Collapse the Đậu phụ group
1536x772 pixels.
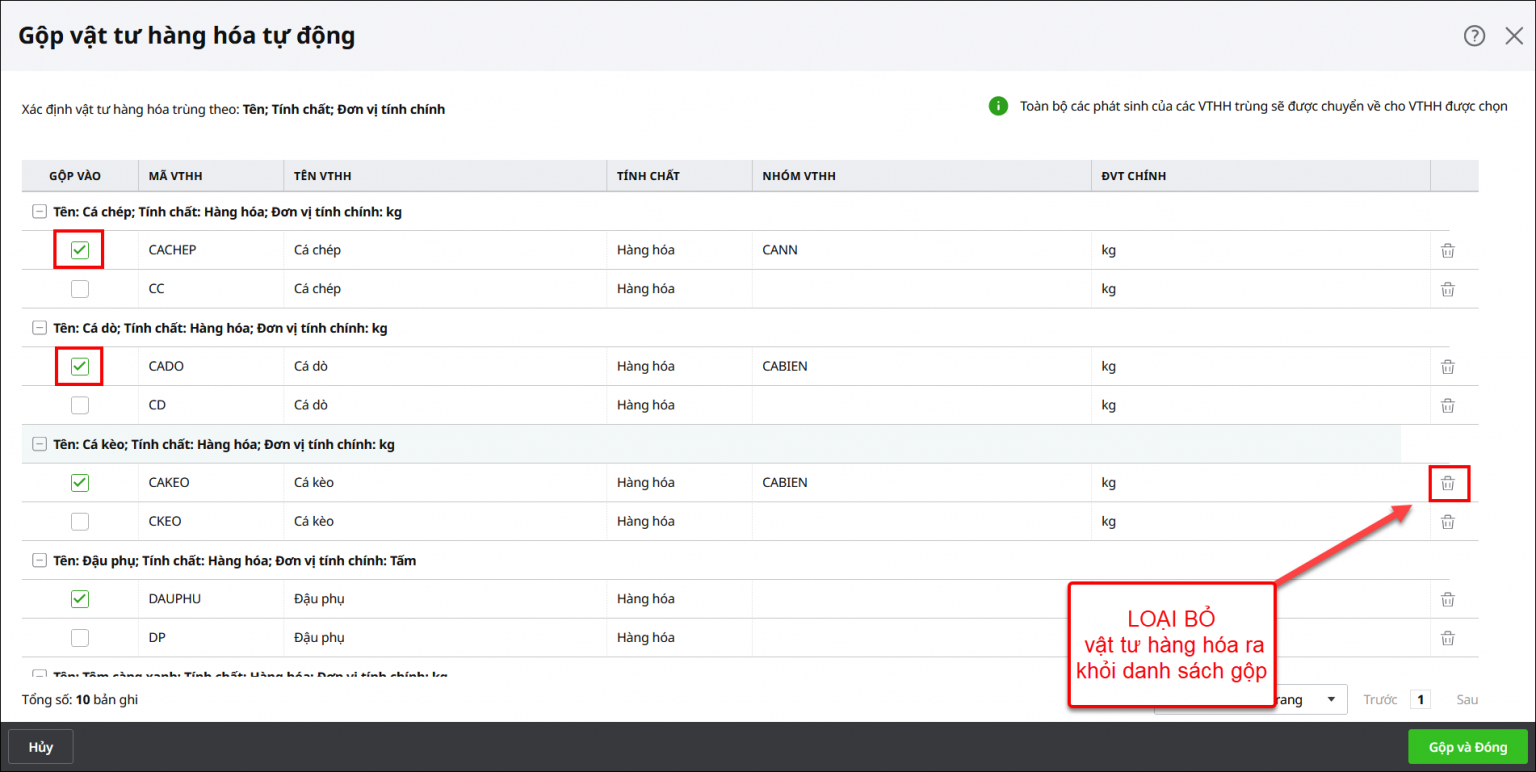tap(39, 561)
